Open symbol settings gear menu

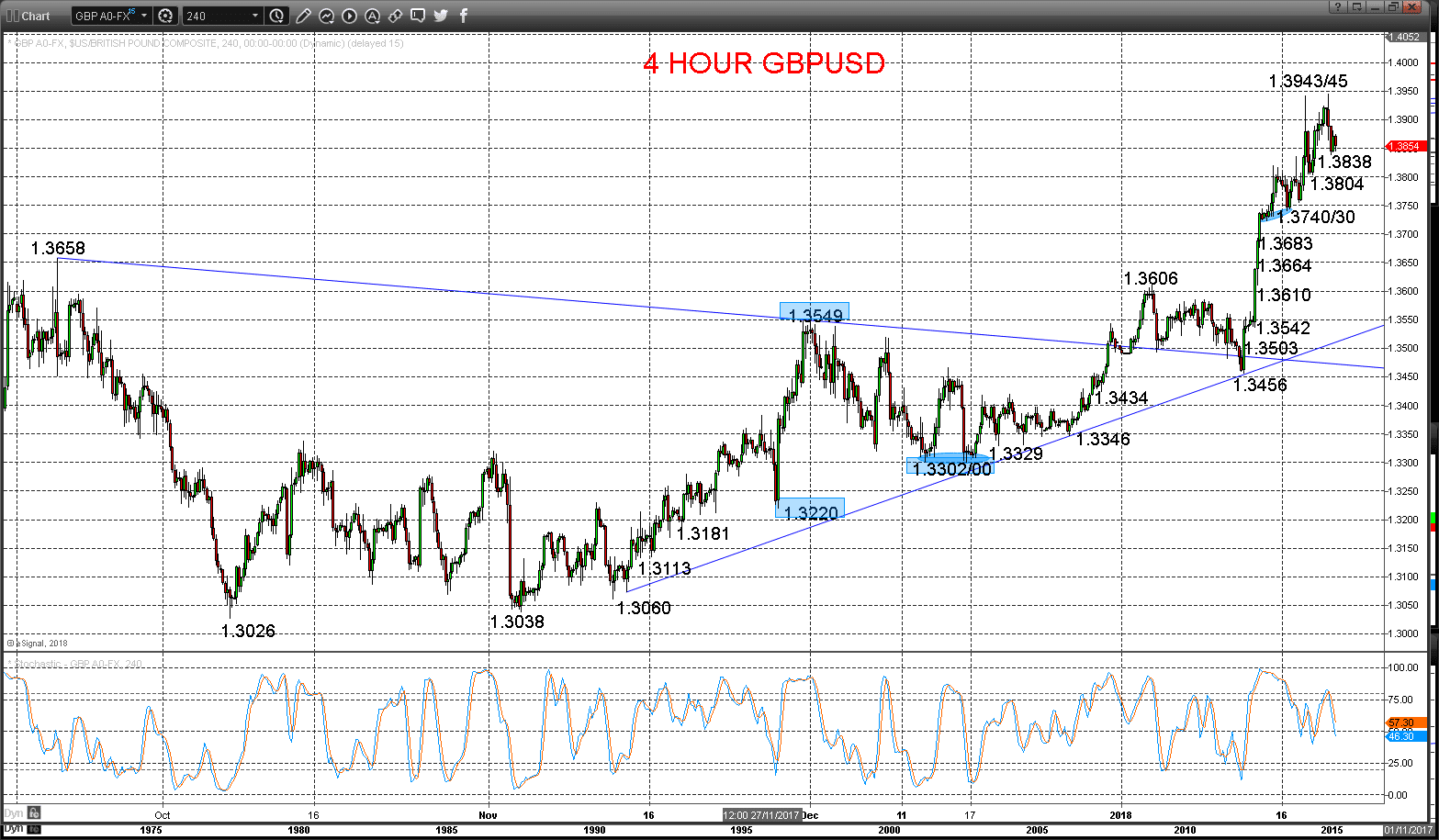tap(165, 16)
